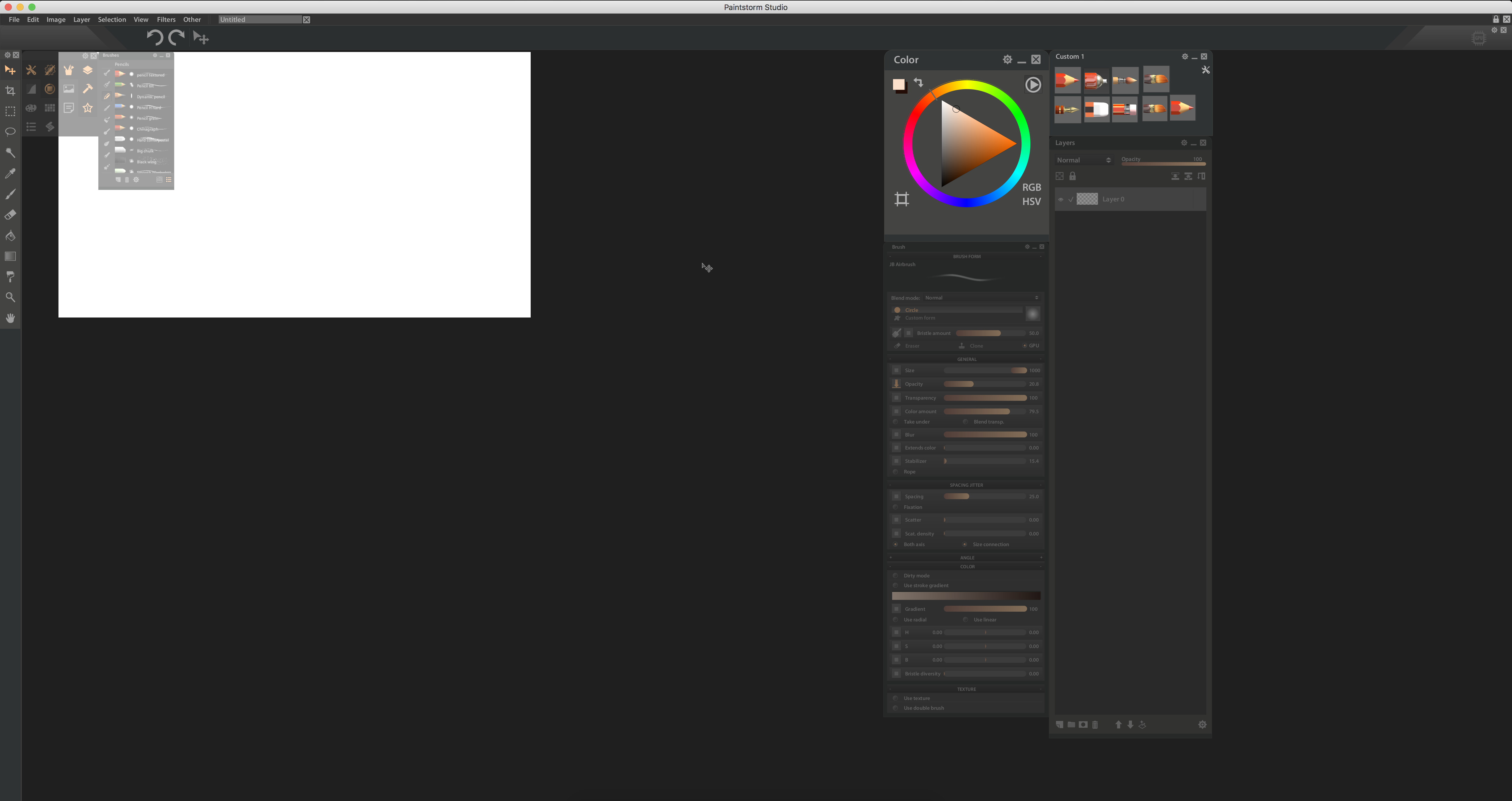Enable the Dirty mode option
The height and width of the screenshot is (801, 1512).
coord(896,576)
